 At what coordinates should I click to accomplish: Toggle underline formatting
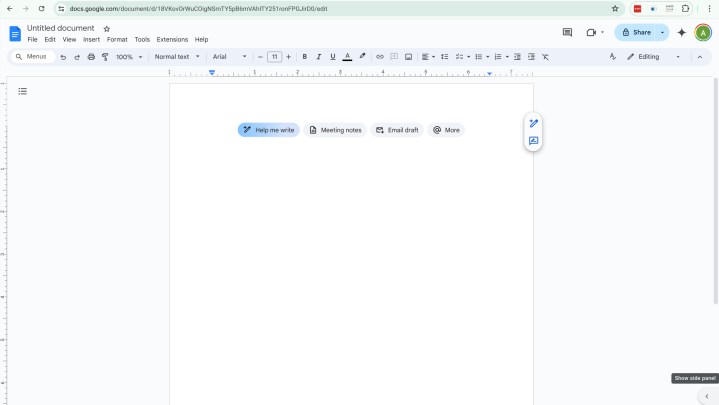332,57
